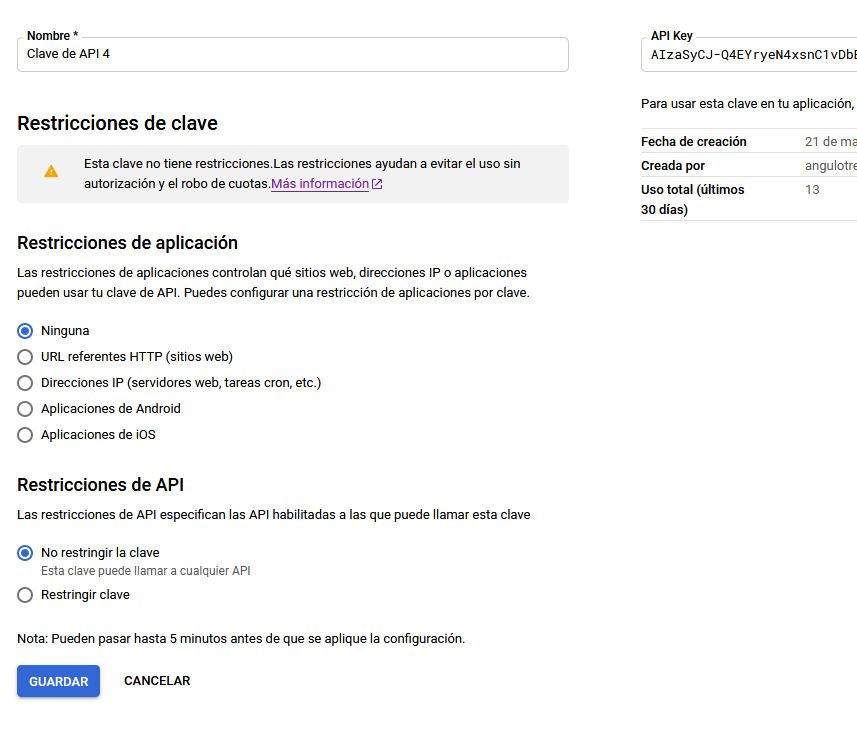
Task: Click the Creada por value
Action: point(831,166)
